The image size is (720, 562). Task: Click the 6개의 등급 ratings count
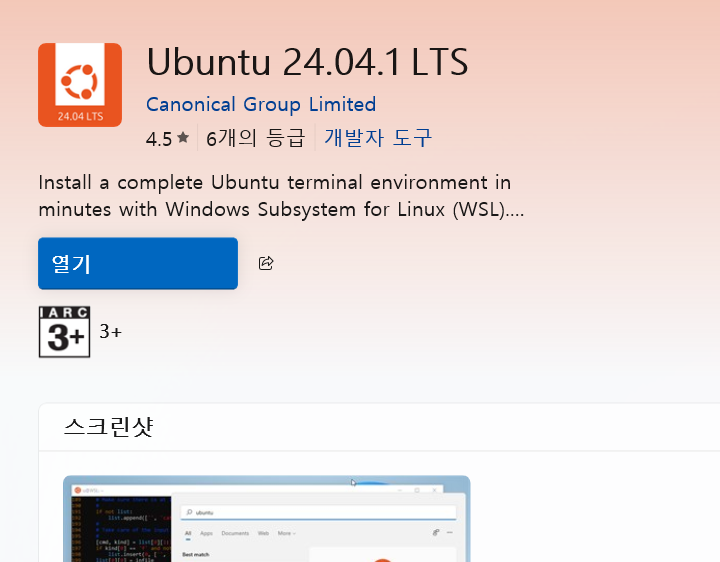[255, 138]
